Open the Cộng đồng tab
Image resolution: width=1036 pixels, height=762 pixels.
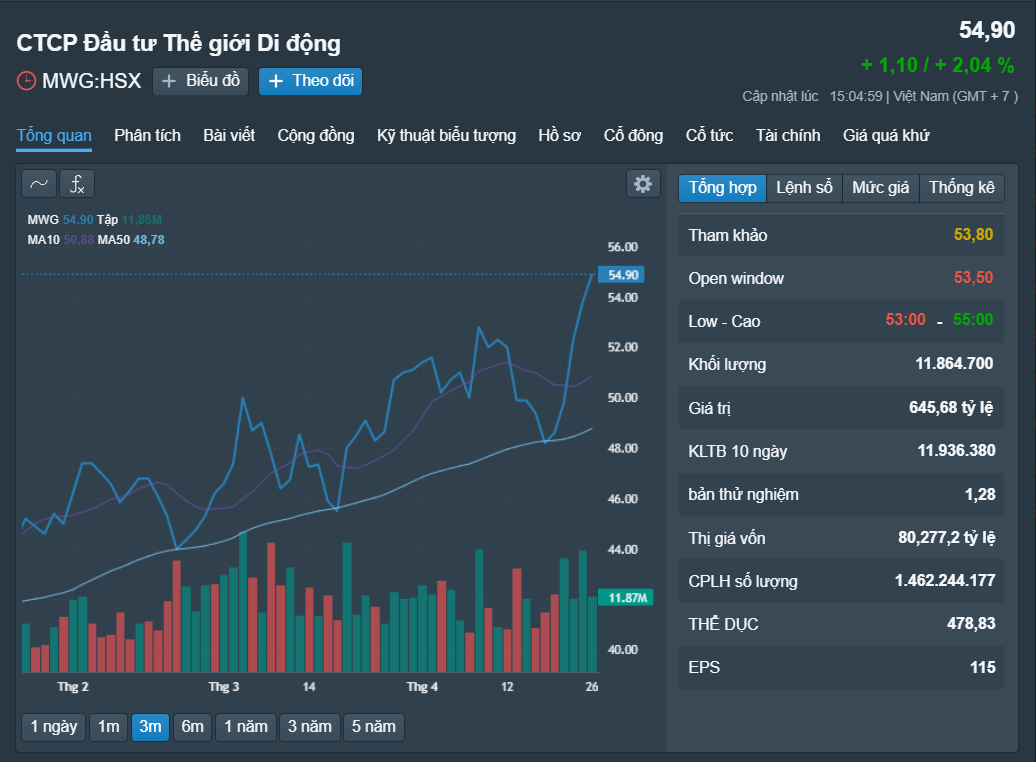click(x=316, y=135)
